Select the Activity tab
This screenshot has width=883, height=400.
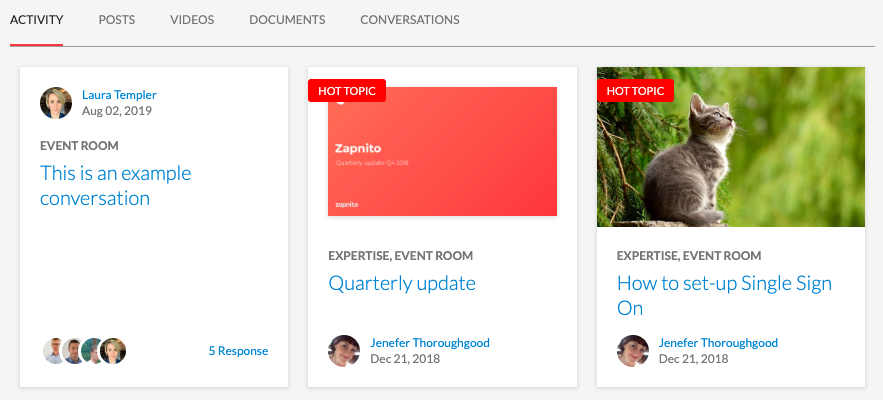pyautogui.click(x=37, y=20)
